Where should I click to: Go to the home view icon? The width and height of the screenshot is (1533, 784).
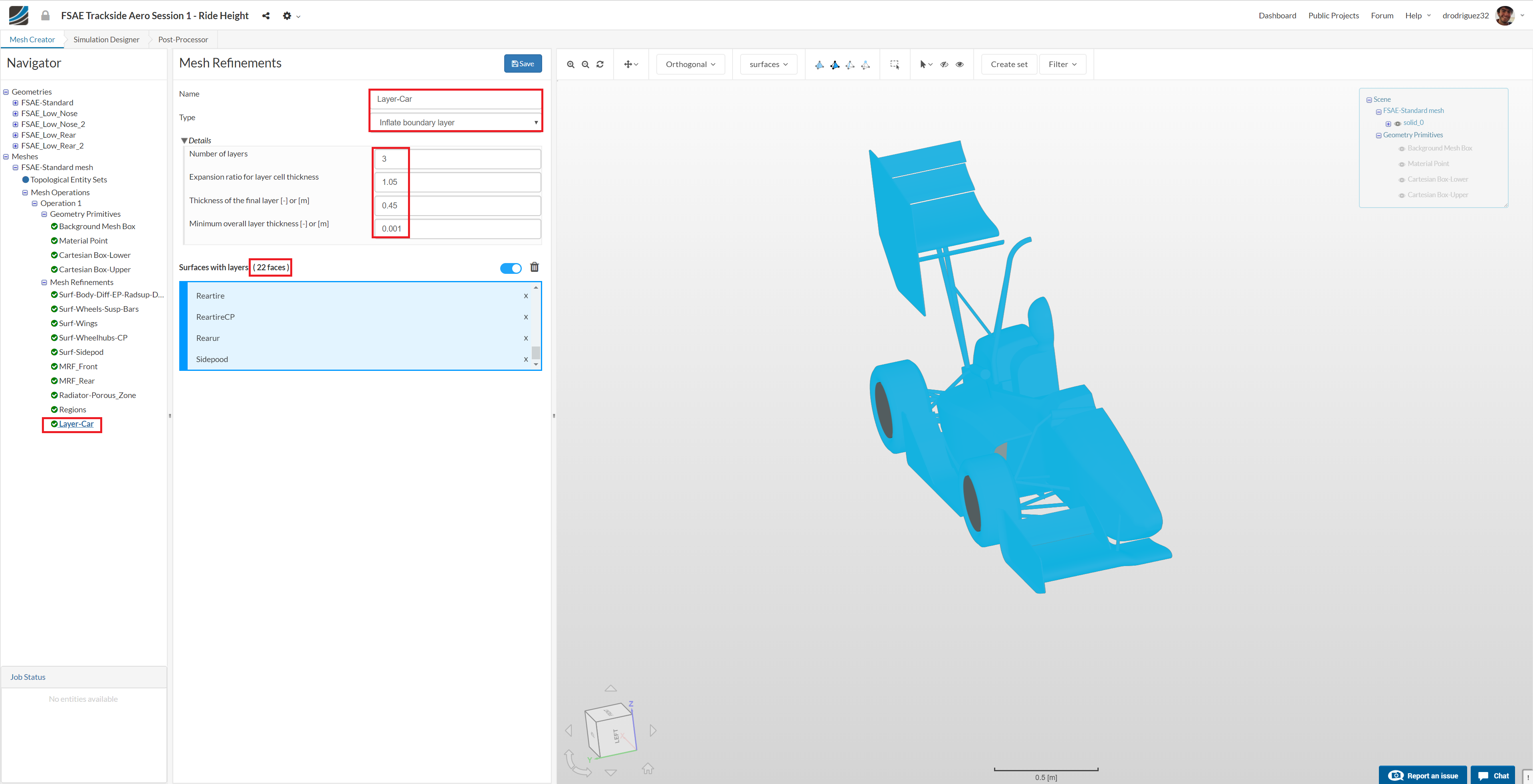648,768
